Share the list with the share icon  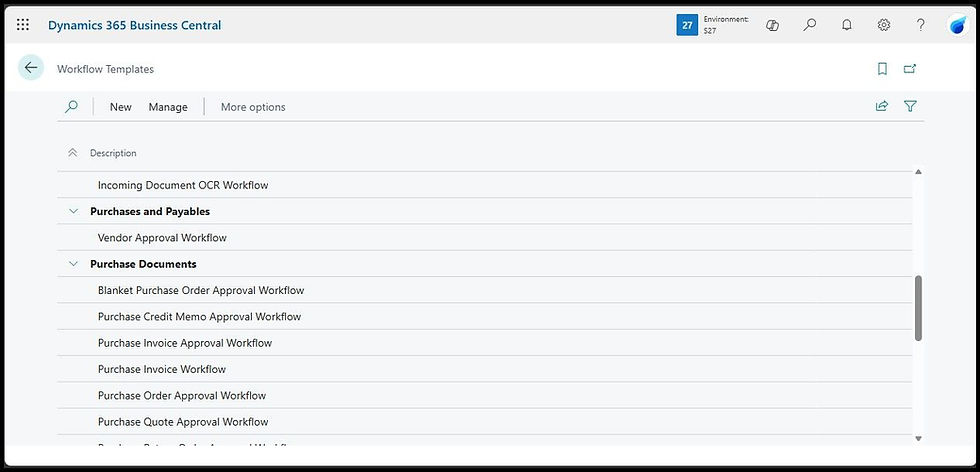click(882, 106)
